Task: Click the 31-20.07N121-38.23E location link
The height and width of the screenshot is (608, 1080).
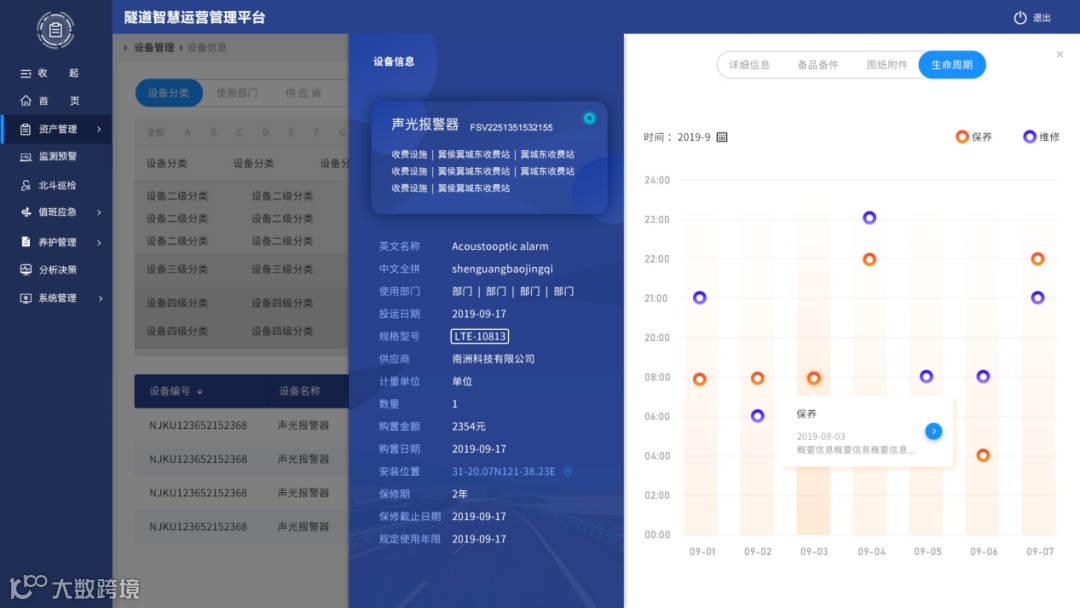Action: pos(503,471)
